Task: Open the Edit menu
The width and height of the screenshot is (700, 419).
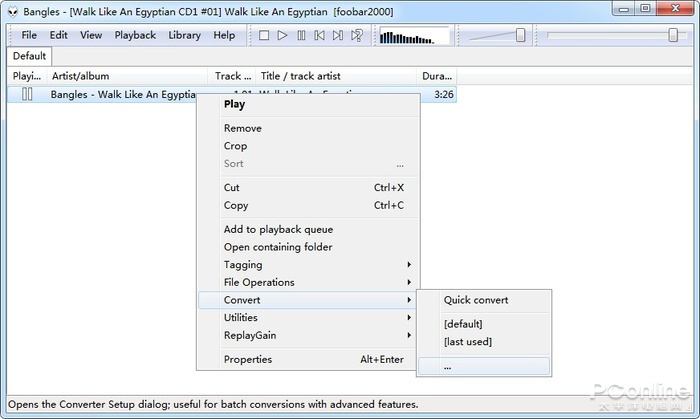Action: pyautogui.click(x=58, y=35)
